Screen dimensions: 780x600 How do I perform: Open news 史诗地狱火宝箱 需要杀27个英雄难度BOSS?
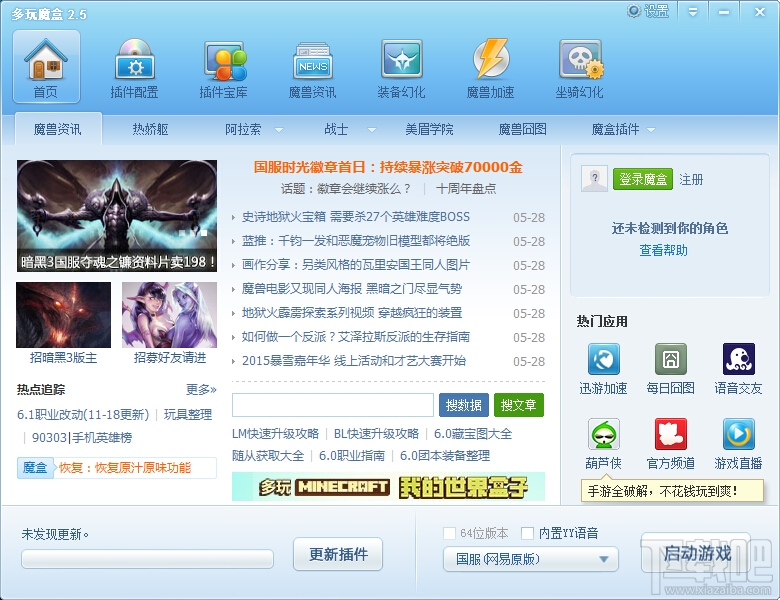tap(356, 217)
